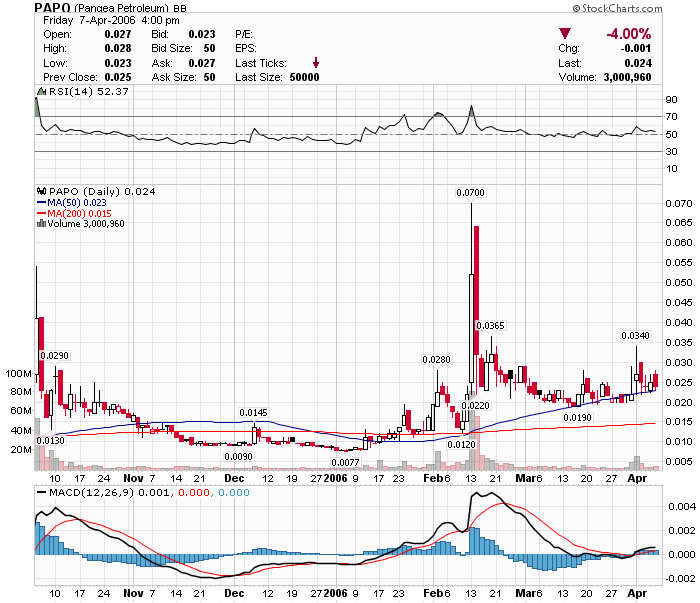The width and height of the screenshot is (700, 603).
Task: Click the P/E label
Action: 244,34
